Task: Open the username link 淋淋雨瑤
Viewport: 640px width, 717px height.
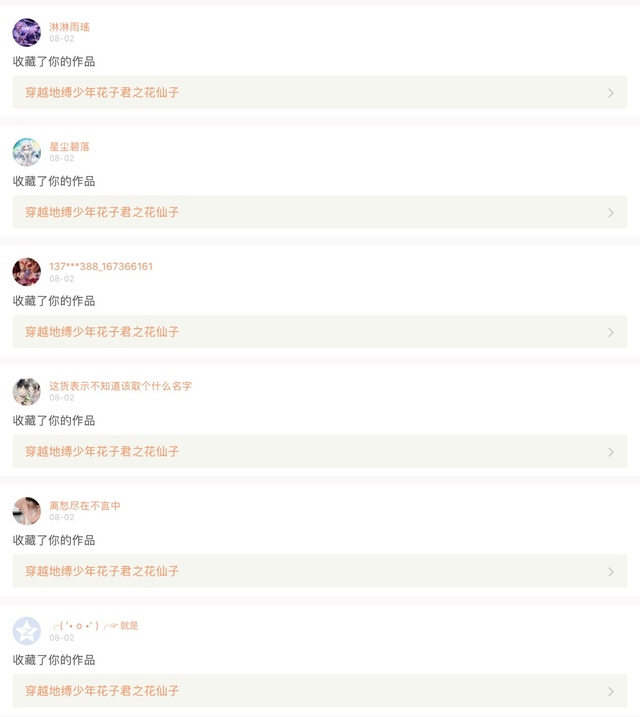Action: coord(69,27)
